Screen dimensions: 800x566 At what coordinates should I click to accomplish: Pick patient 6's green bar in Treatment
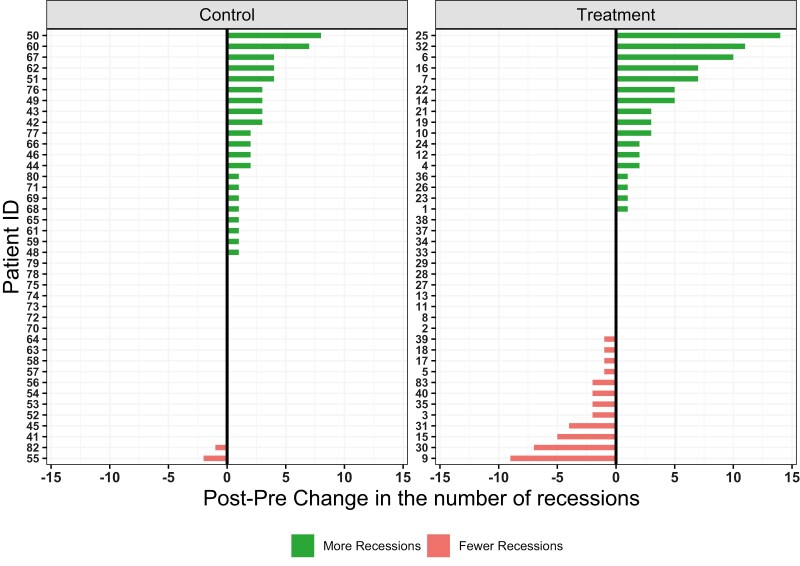coord(674,57)
